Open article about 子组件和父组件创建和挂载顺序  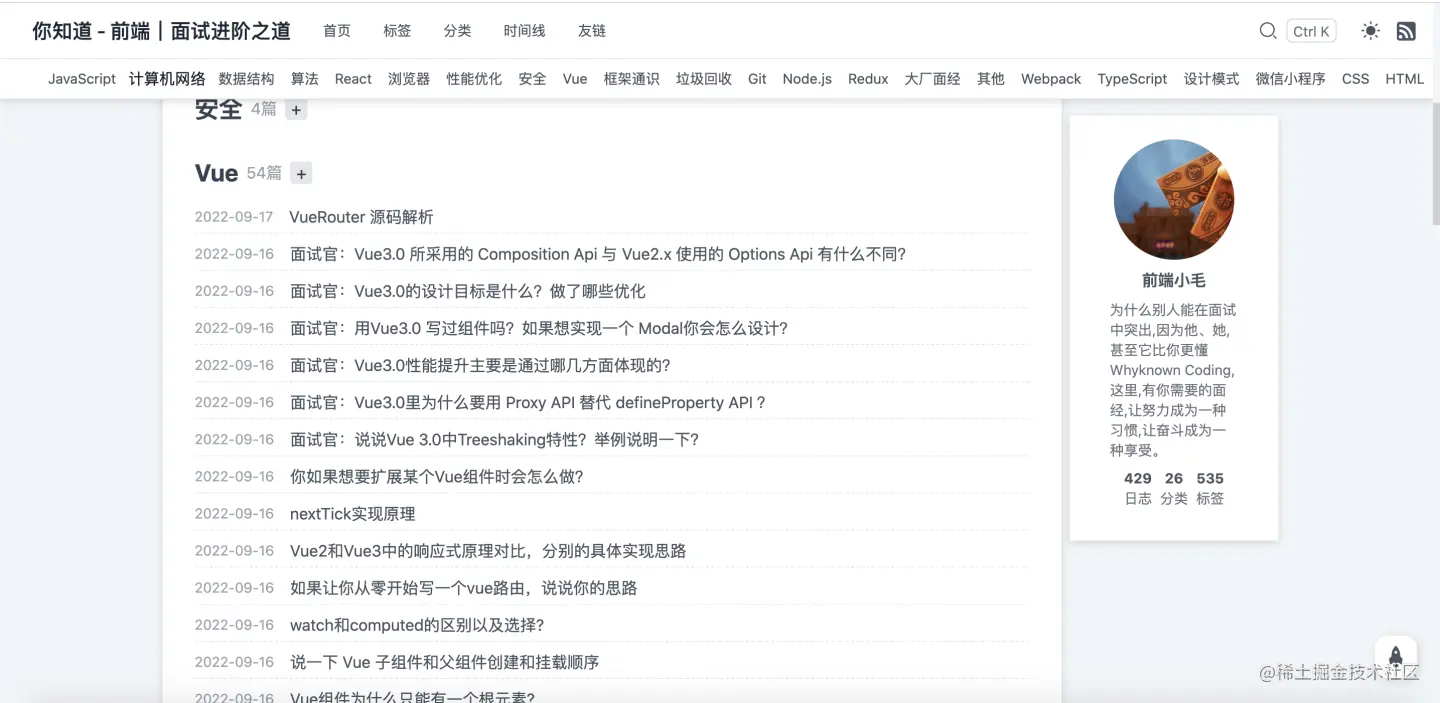(444, 661)
